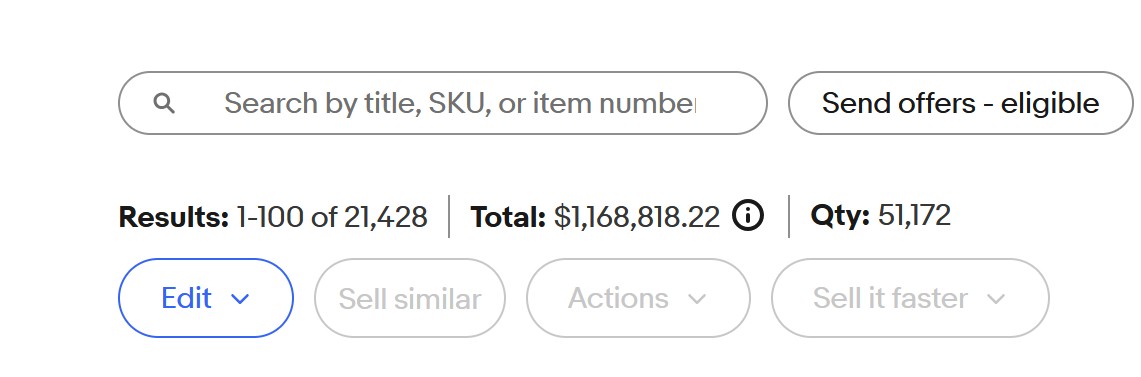Select the bold Total: label

pyautogui.click(x=508, y=216)
